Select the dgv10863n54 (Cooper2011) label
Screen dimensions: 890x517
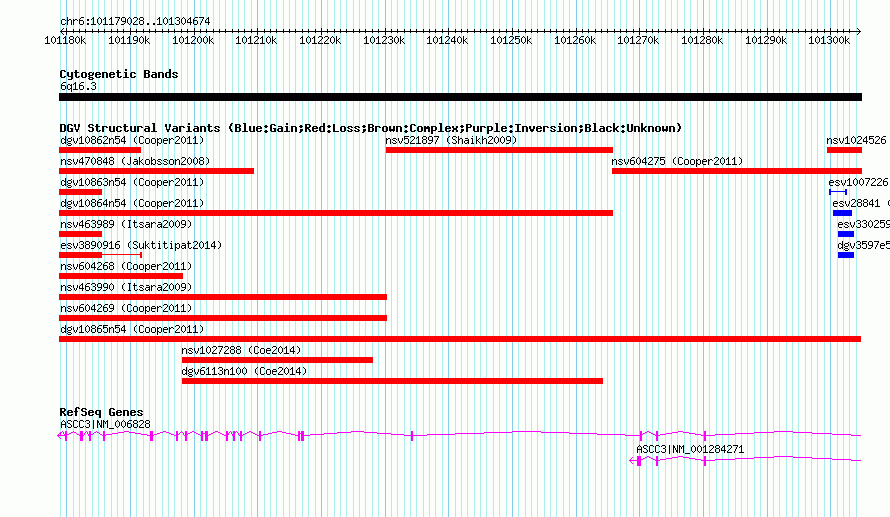click(x=132, y=182)
